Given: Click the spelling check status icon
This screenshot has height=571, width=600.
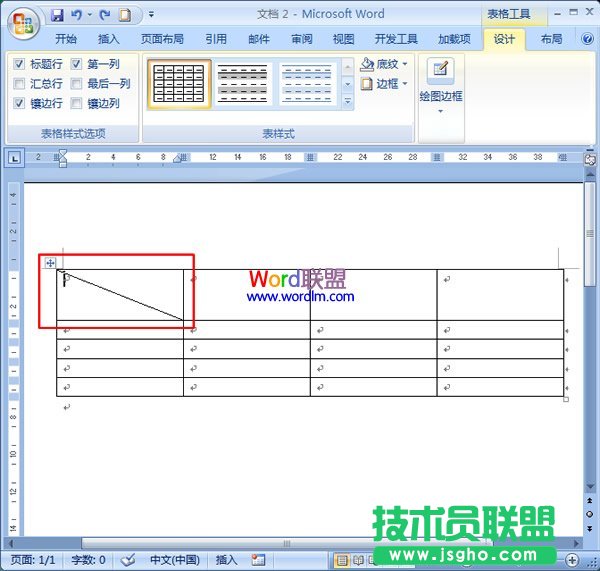Looking at the screenshot, I should pyautogui.click(x=128, y=560).
